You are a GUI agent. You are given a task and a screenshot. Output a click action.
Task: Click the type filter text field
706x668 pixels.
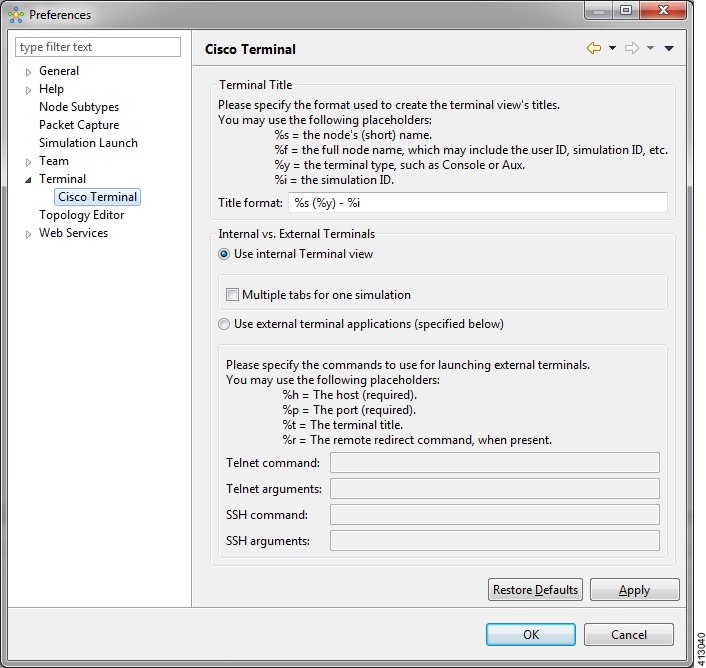click(98, 47)
